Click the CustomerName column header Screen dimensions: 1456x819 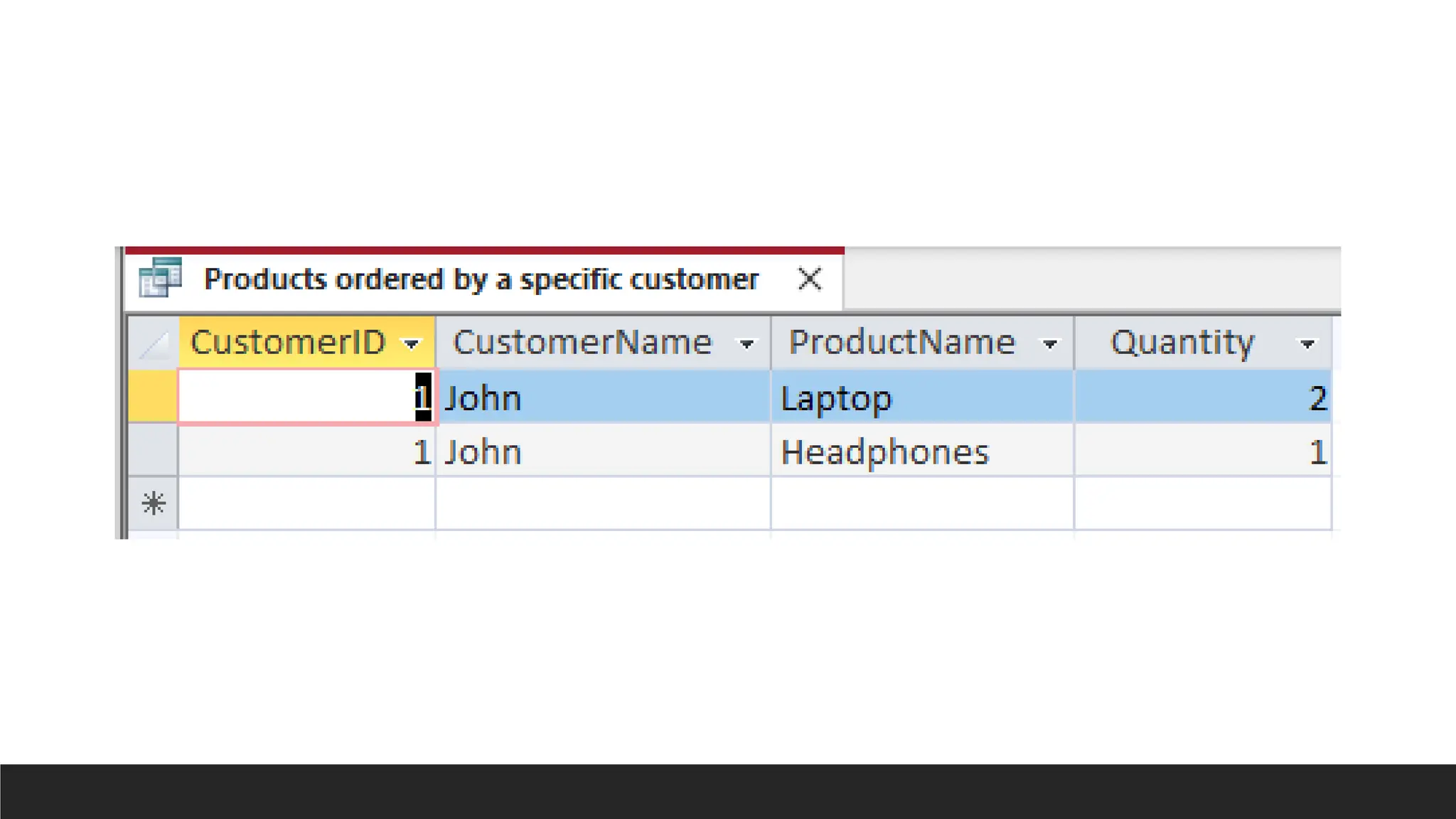(582, 343)
